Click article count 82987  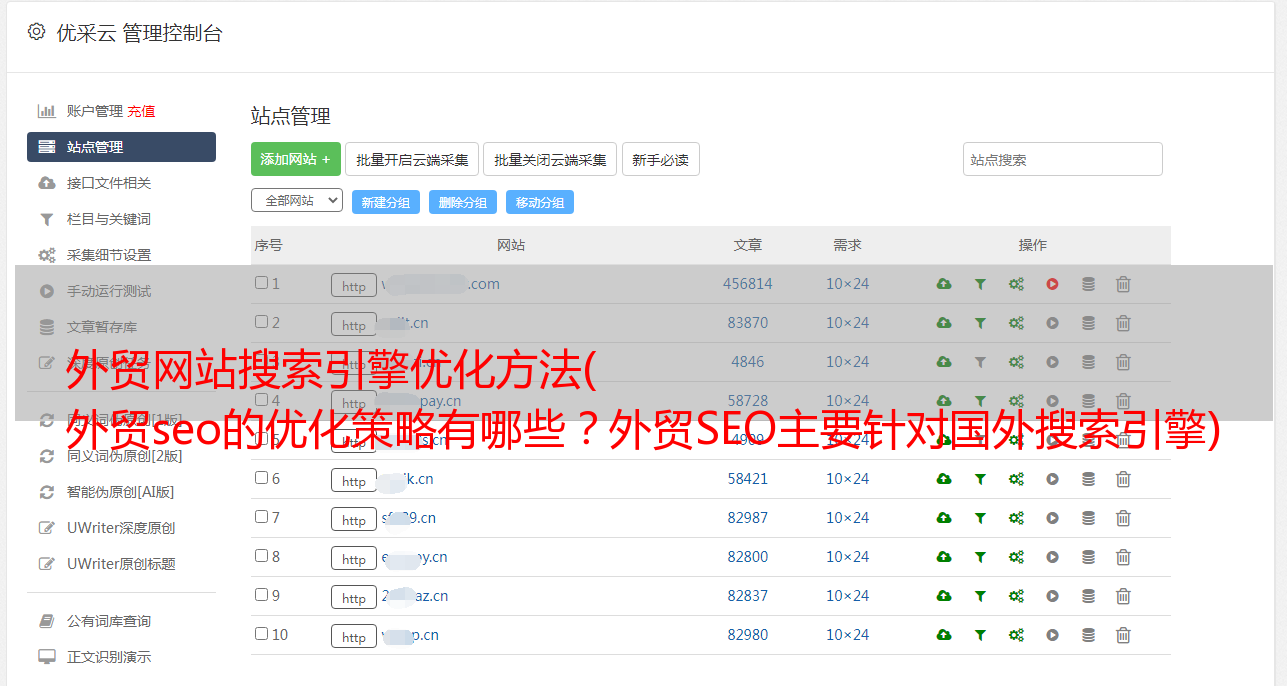point(748,518)
